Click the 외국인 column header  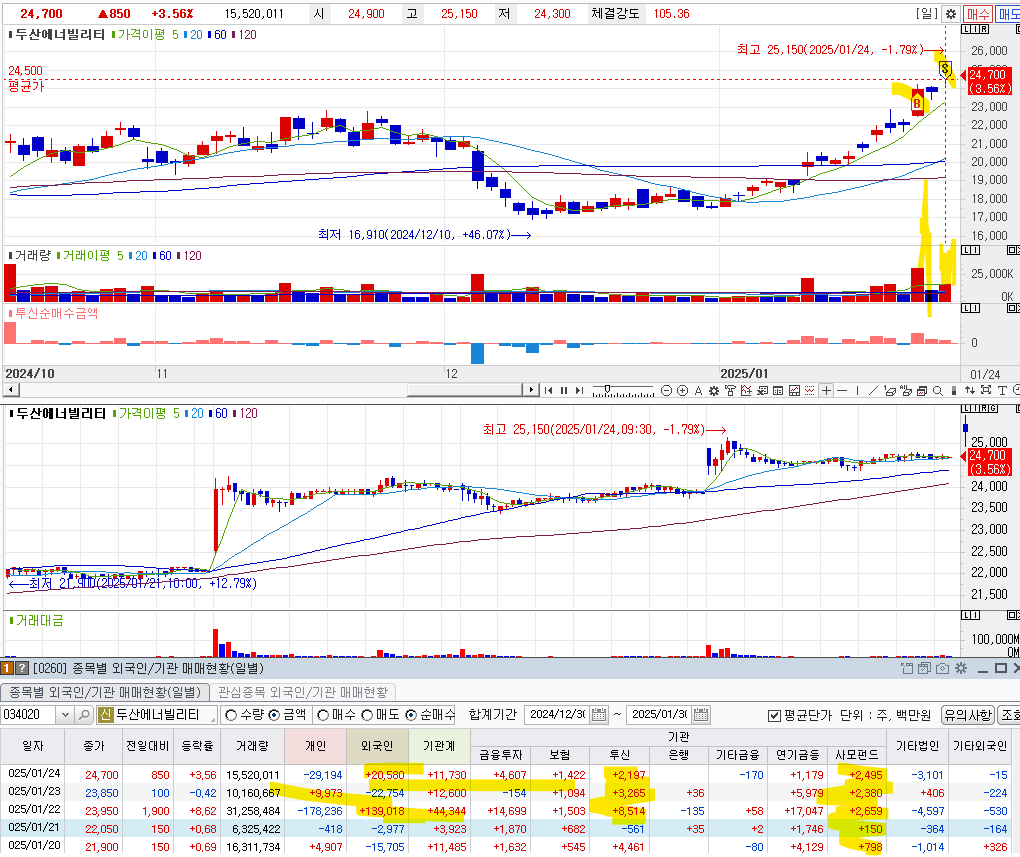tap(377, 746)
